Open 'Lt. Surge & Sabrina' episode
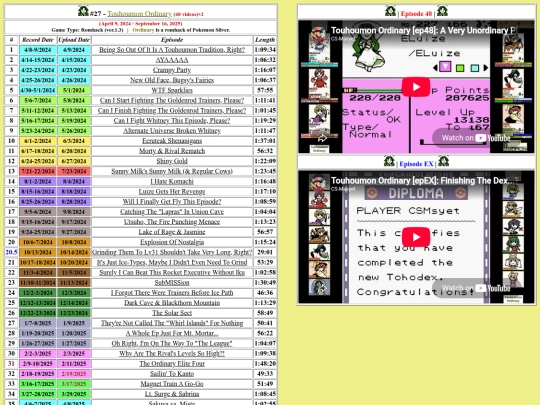 pyautogui.click(x=172, y=394)
